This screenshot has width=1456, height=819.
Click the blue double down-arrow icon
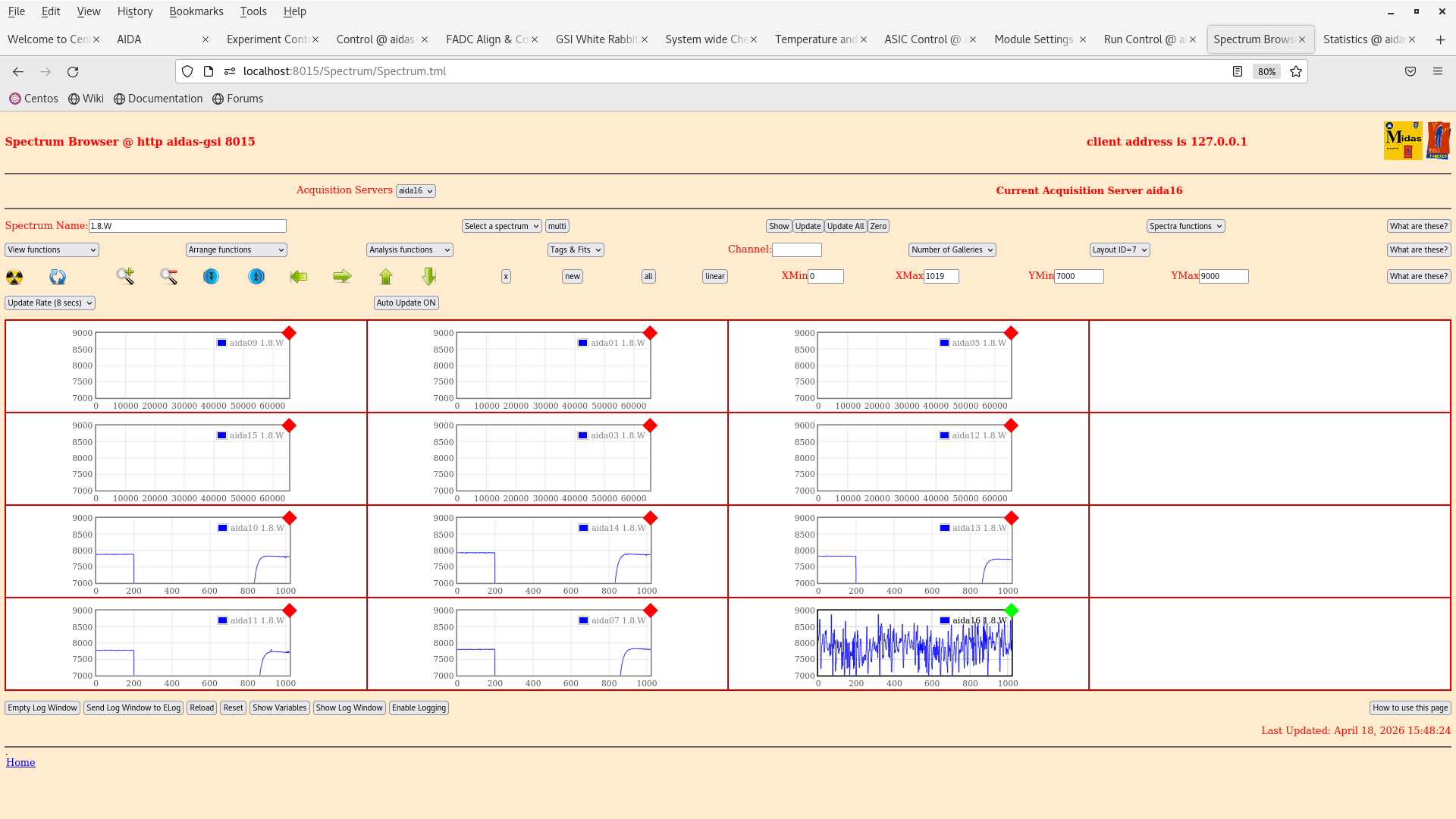click(x=211, y=277)
